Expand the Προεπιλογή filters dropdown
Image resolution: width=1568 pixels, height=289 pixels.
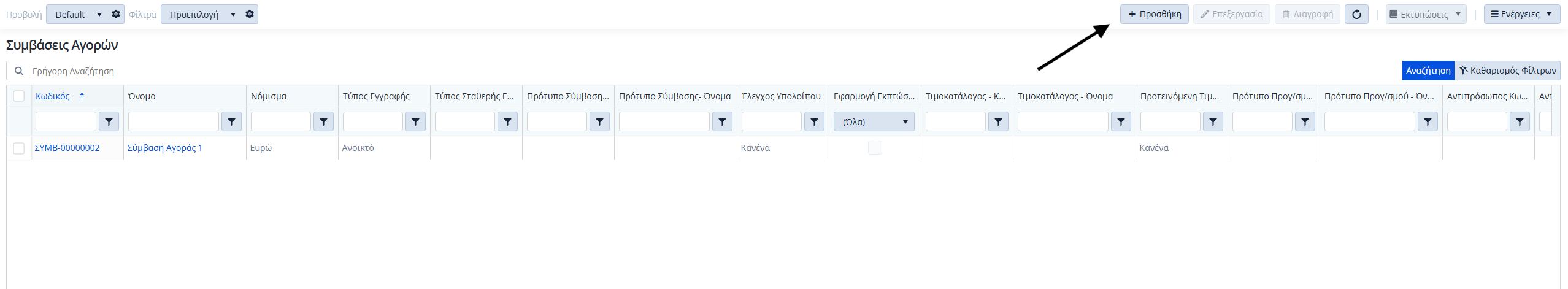[202, 14]
